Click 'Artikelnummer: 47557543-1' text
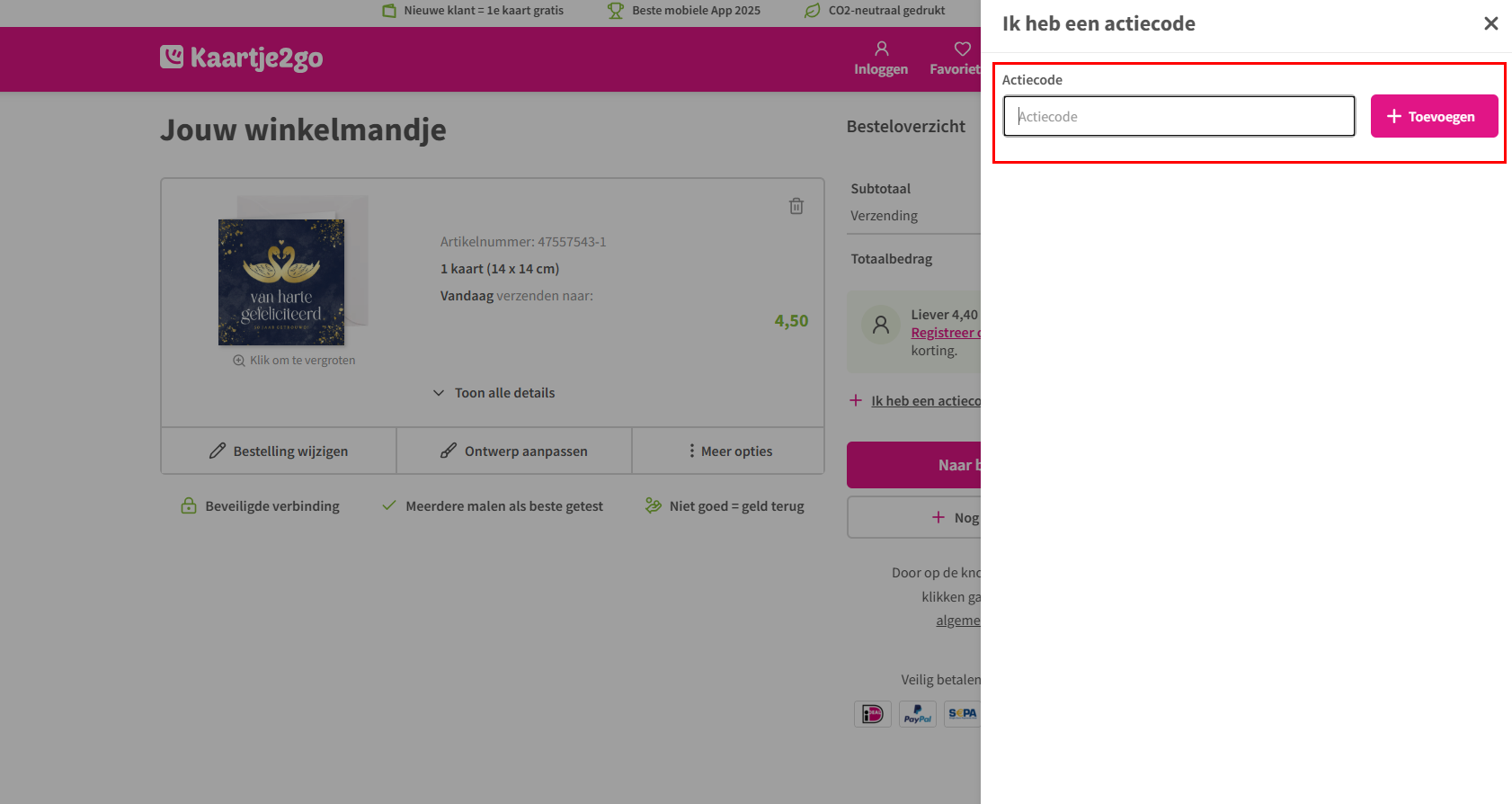The width and height of the screenshot is (1512, 804). [523, 242]
